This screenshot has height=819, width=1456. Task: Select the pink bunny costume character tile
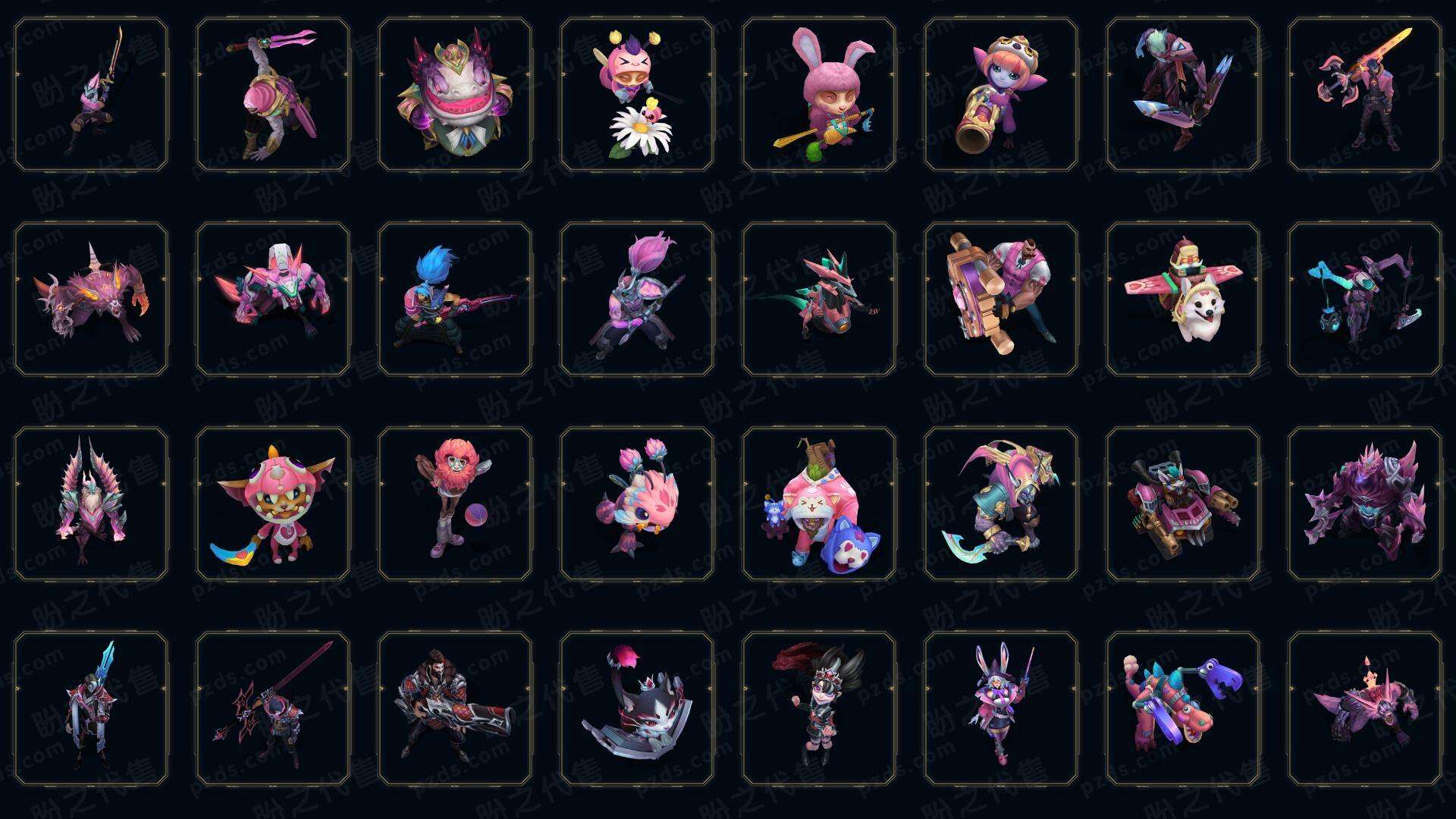819,95
